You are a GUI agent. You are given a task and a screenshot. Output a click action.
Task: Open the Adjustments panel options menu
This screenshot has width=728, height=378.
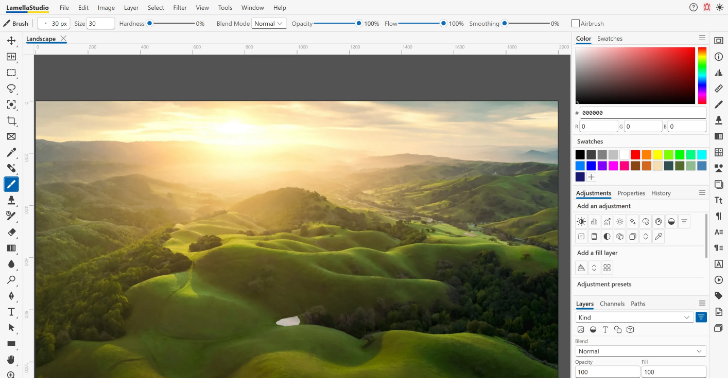(x=702, y=192)
